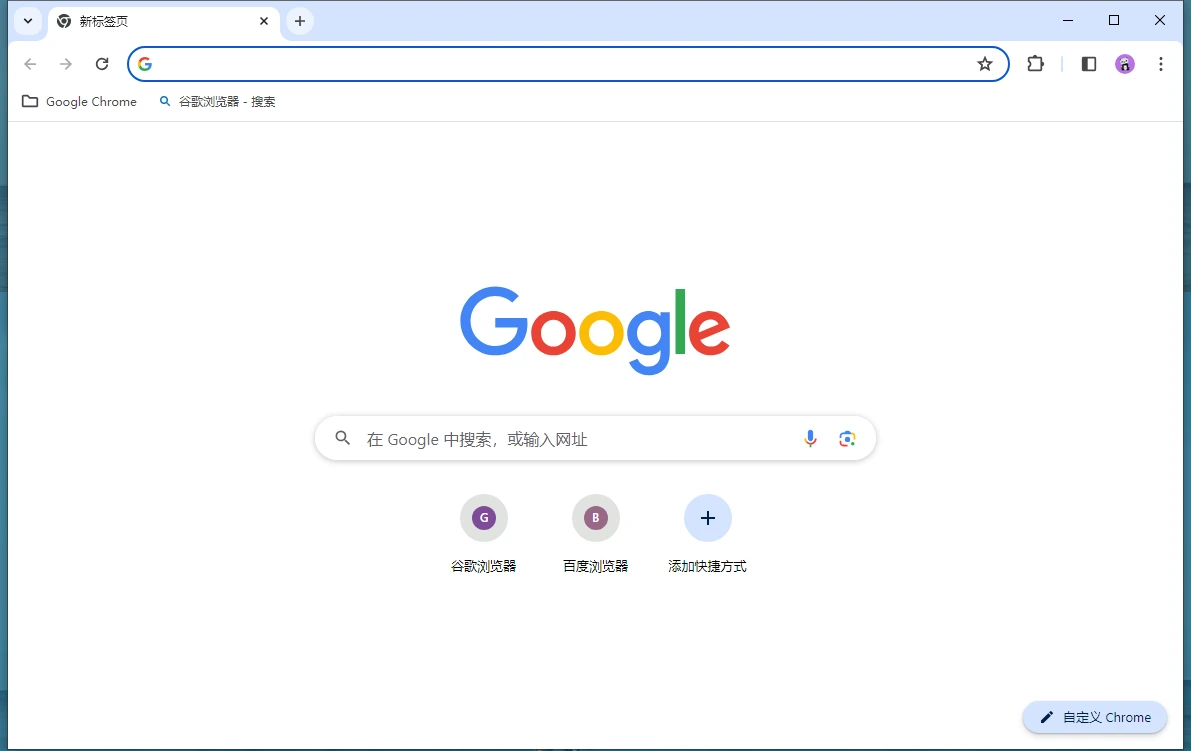Screen dimensions: 1191x751
Task: Click the 添加快捷方式 plus tile
Action: point(707,534)
